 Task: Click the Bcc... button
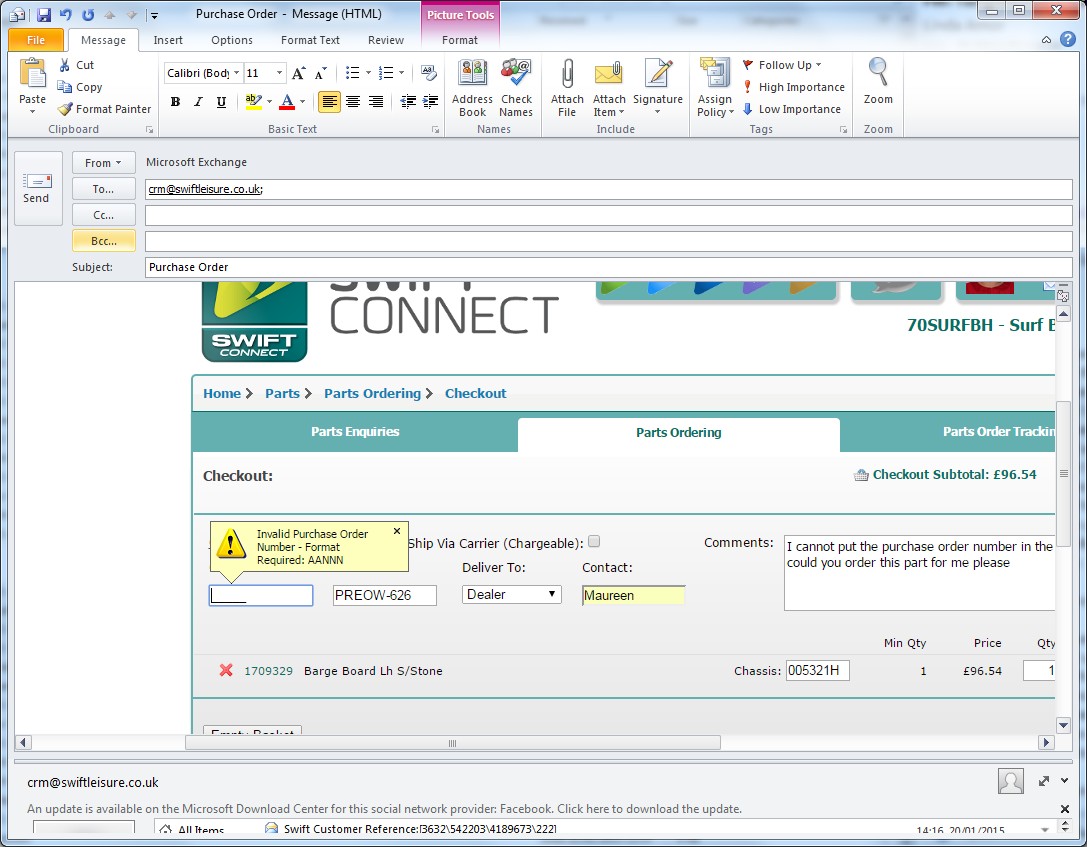pyautogui.click(x=103, y=241)
